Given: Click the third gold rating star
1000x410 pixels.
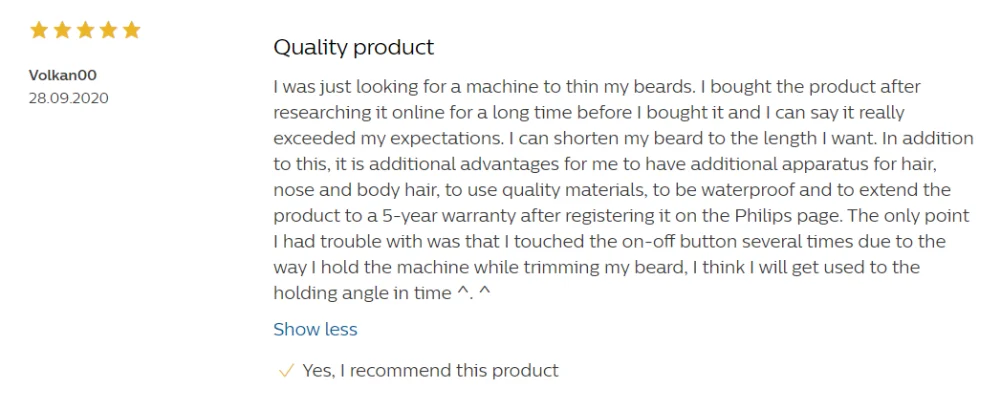Looking at the screenshot, I should 85,30.
